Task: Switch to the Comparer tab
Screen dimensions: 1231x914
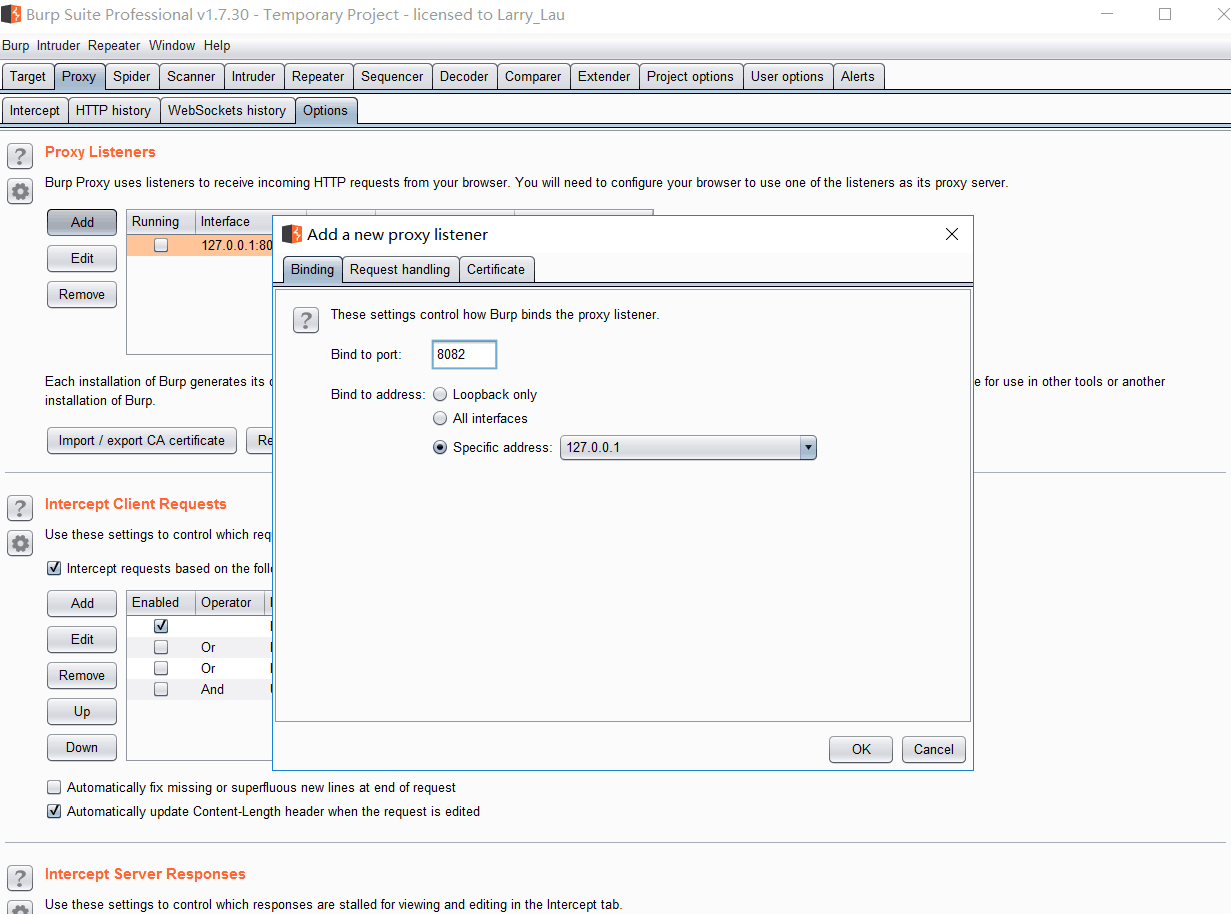Action: (x=533, y=76)
